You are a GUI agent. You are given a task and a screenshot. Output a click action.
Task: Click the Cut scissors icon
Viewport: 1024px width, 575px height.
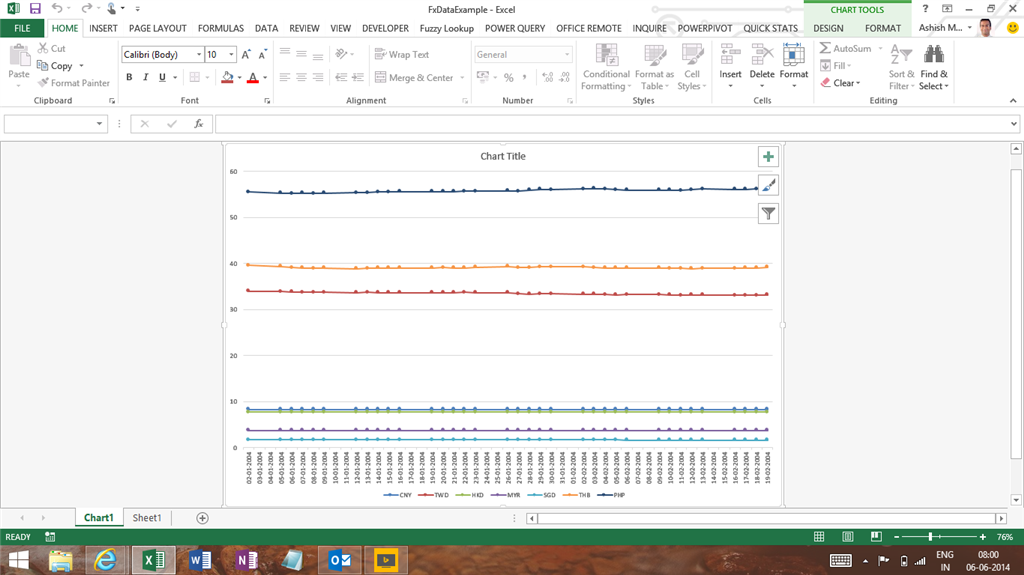[43, 48]
